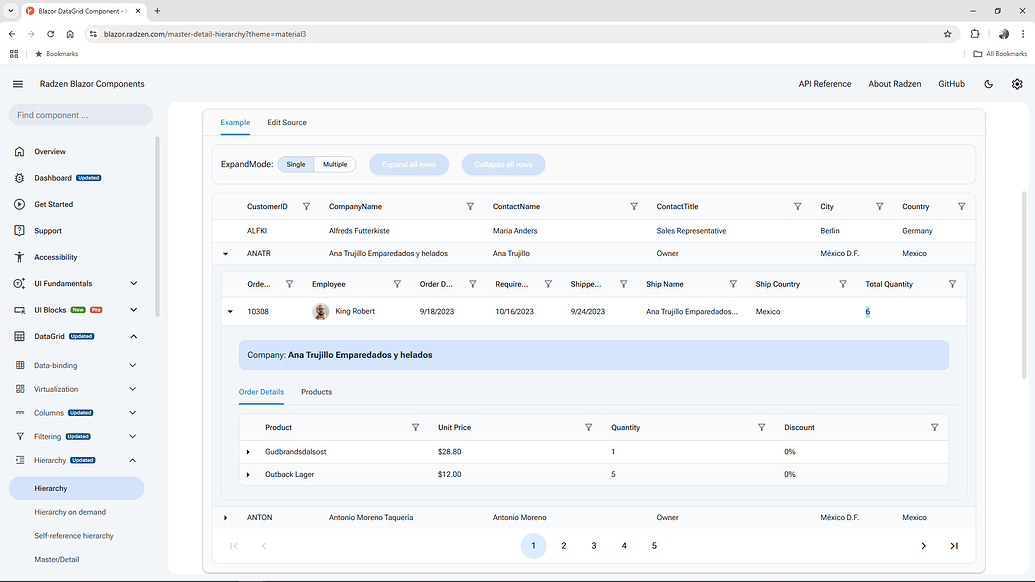Open theme settings via the gear icon

click(x=1017, y=84)
